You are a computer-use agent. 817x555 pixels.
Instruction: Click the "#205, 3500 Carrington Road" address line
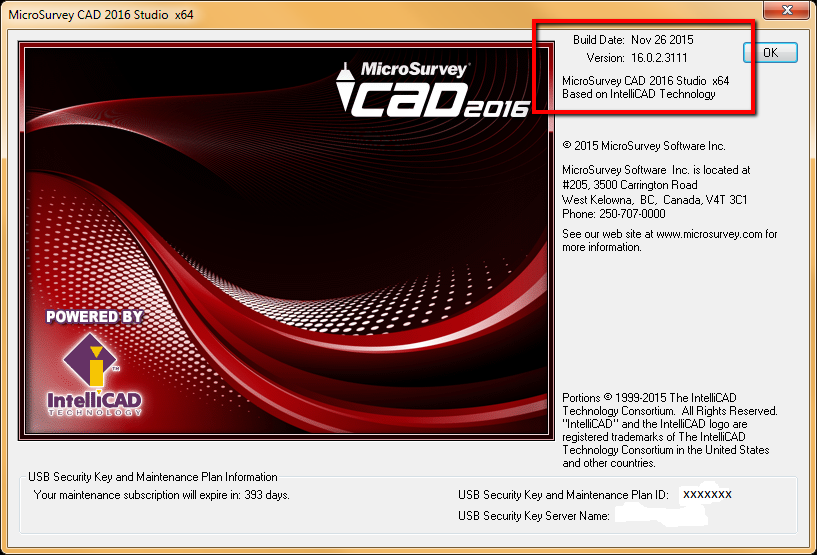629,184
